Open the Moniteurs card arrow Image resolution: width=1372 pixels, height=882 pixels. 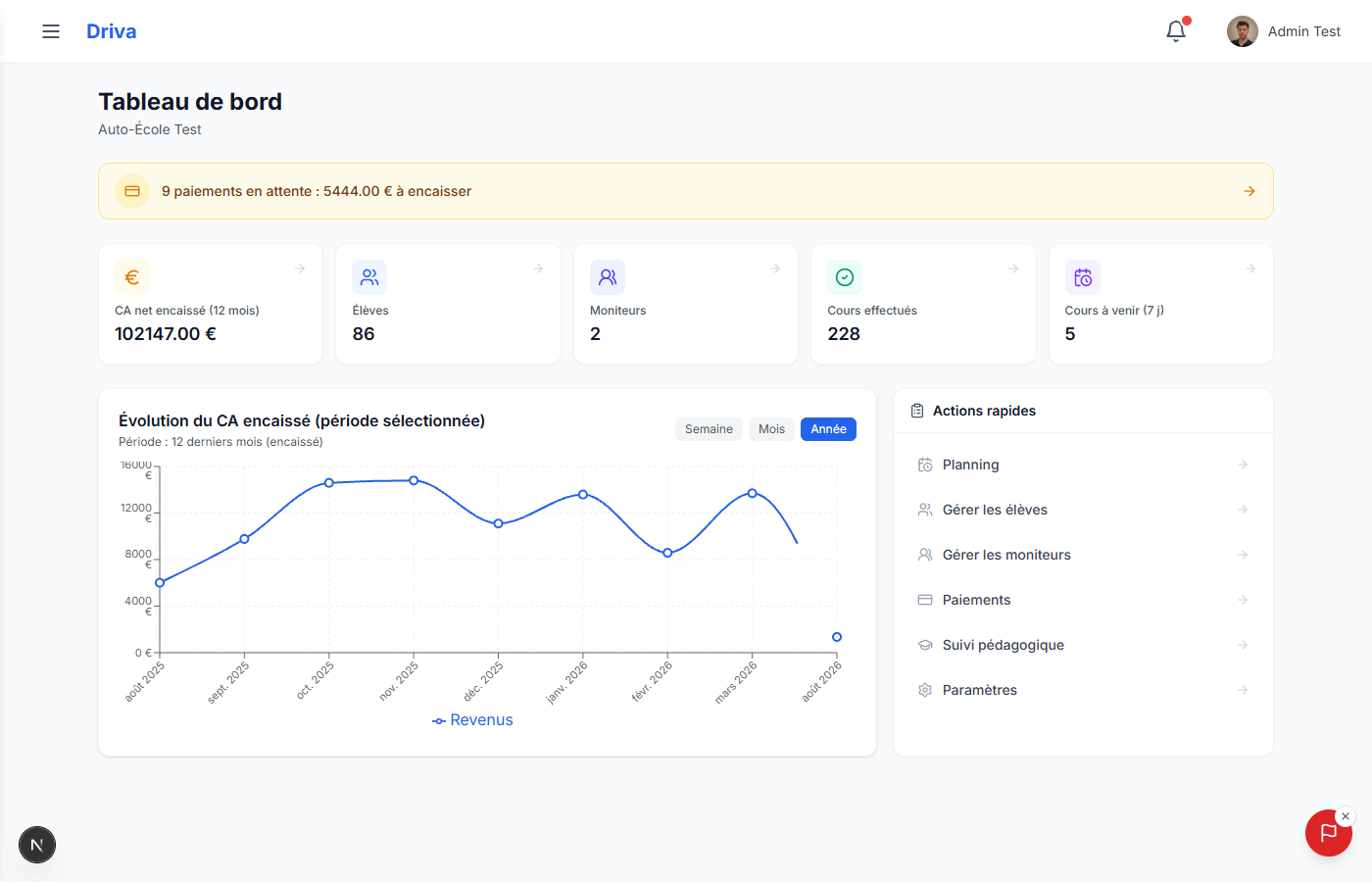pos(775,269)
